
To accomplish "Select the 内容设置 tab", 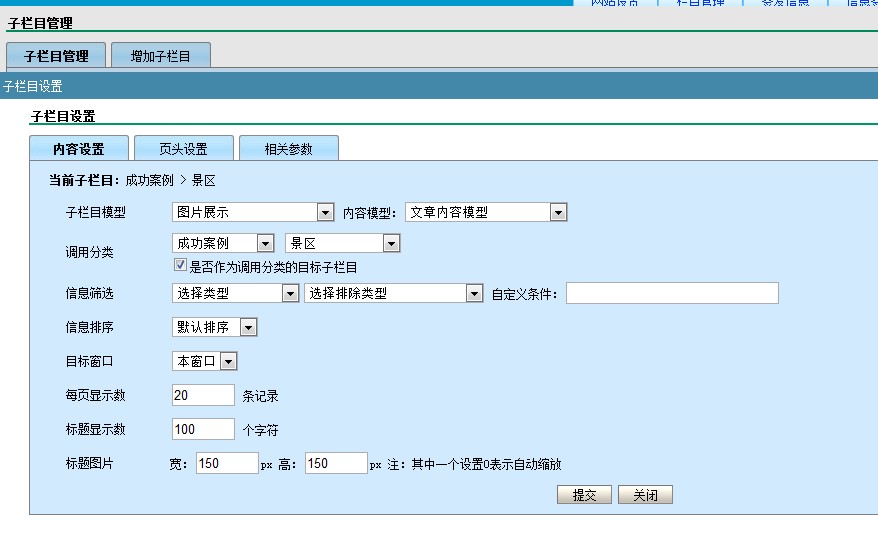I will pyautogui.click(x=79, y=149).
